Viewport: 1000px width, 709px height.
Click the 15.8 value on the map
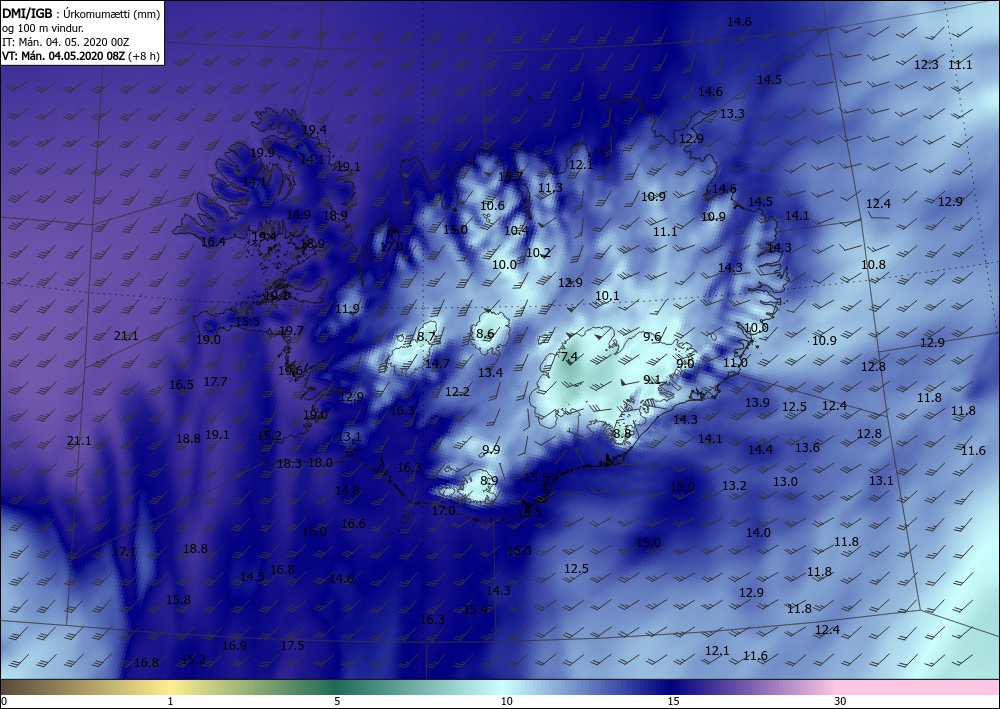178,599
